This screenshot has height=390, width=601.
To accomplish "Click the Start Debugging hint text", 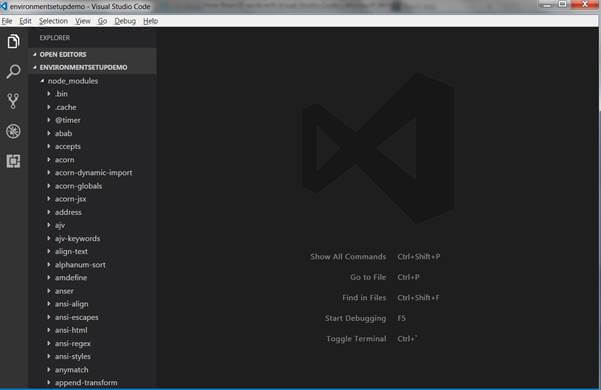I will click(x=355, y=318).
